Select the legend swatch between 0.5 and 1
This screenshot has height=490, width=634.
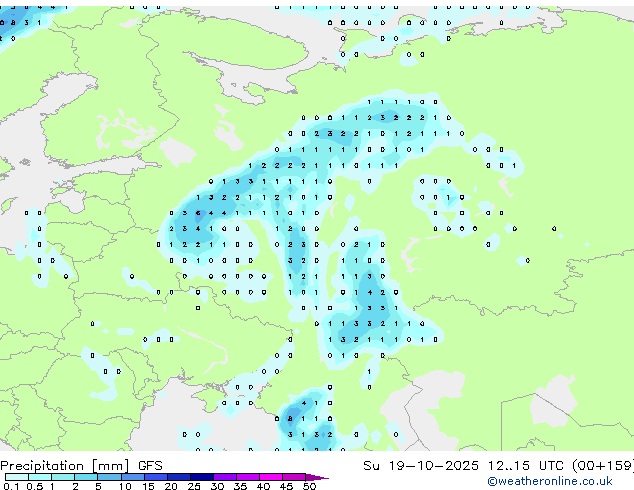(x=40, y=477)
